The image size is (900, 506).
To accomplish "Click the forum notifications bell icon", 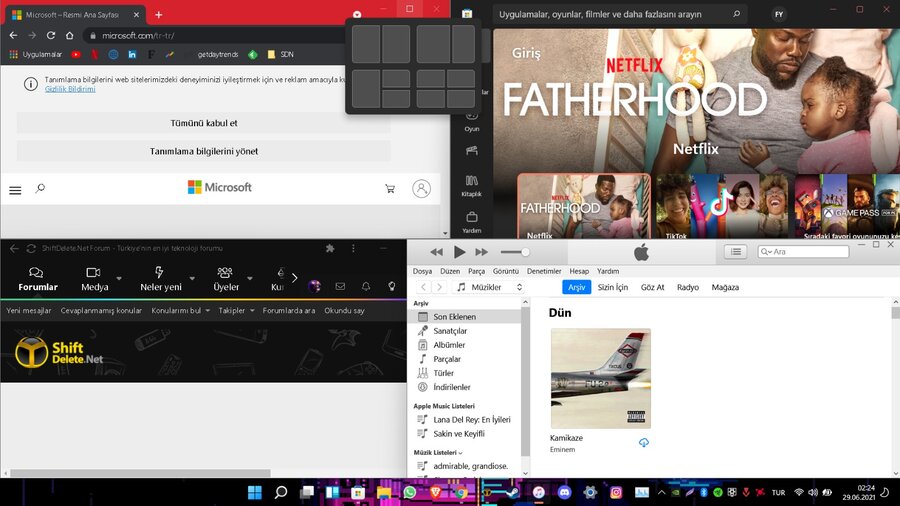I will [366, 287].
